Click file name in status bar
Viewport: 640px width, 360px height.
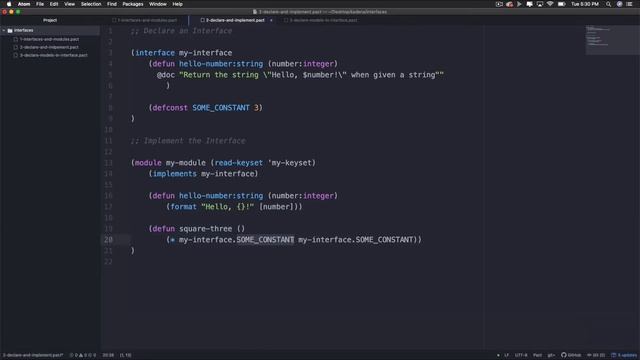33,355
